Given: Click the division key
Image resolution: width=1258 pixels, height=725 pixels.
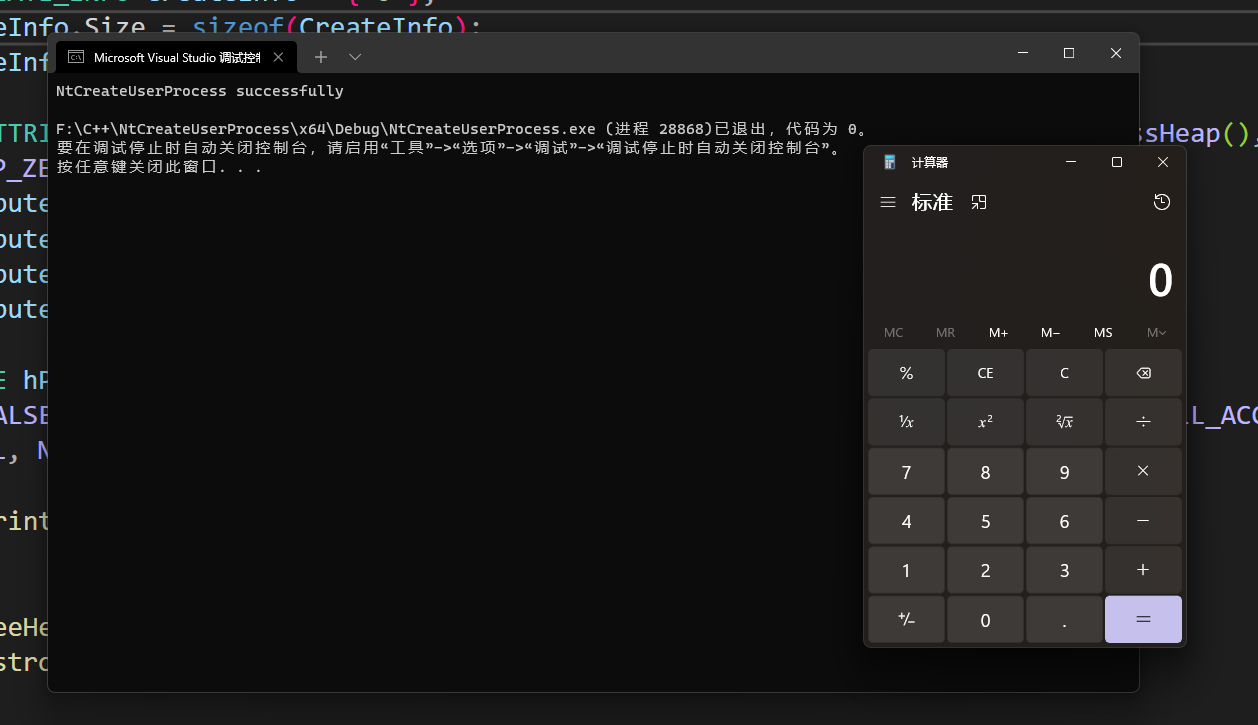Looking at the screenshot, I should pyautogui.click(x=1143, y=421).
